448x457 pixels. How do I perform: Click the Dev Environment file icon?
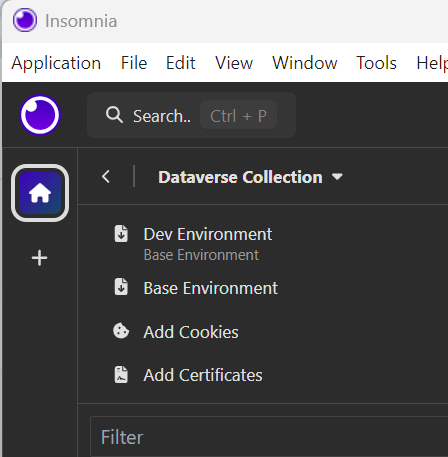121,234
